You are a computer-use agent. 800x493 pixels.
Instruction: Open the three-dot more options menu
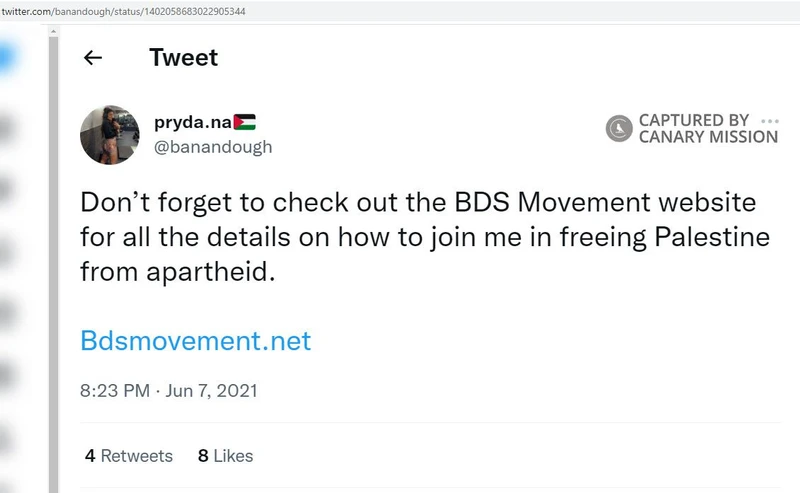point(769,119)
